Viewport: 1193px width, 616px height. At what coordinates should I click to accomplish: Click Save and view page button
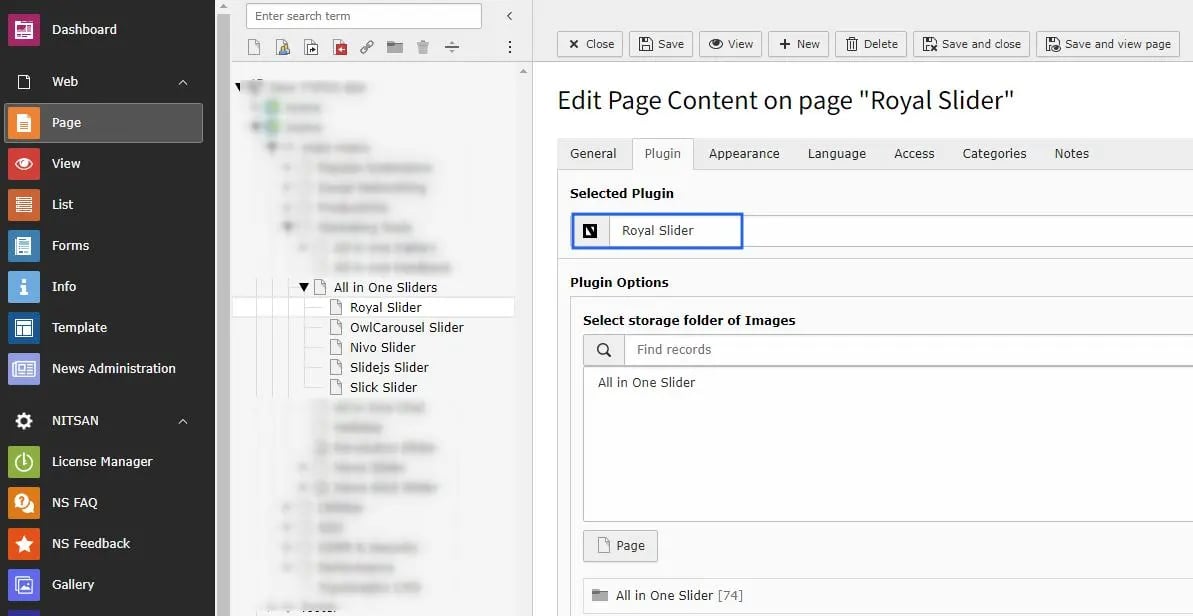pos(1108,44)
